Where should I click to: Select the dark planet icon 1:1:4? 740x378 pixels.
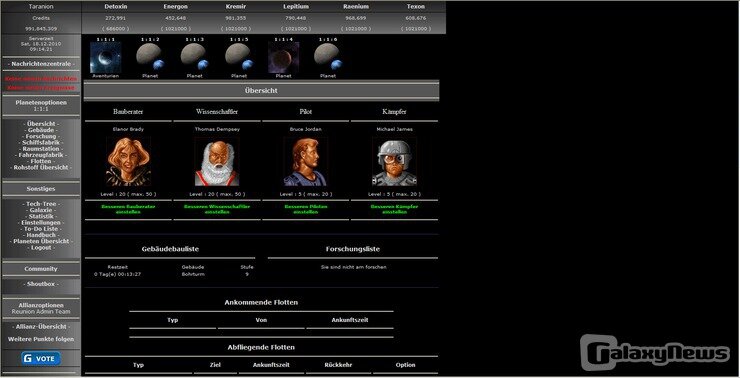(283, 58)
